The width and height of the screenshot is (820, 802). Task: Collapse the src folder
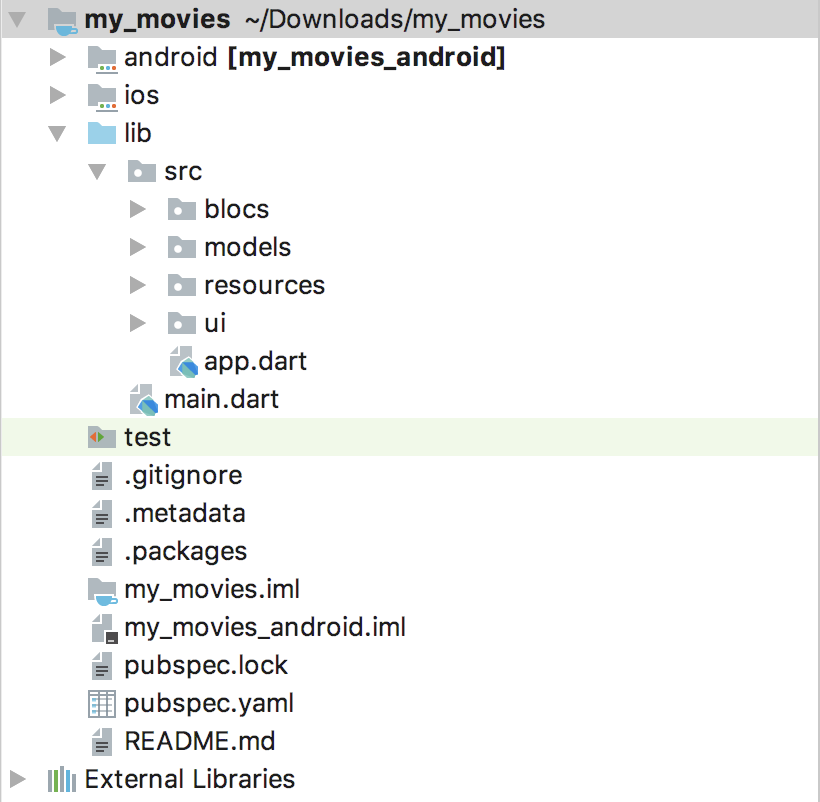pyautogui.click(x=97, y=171)
